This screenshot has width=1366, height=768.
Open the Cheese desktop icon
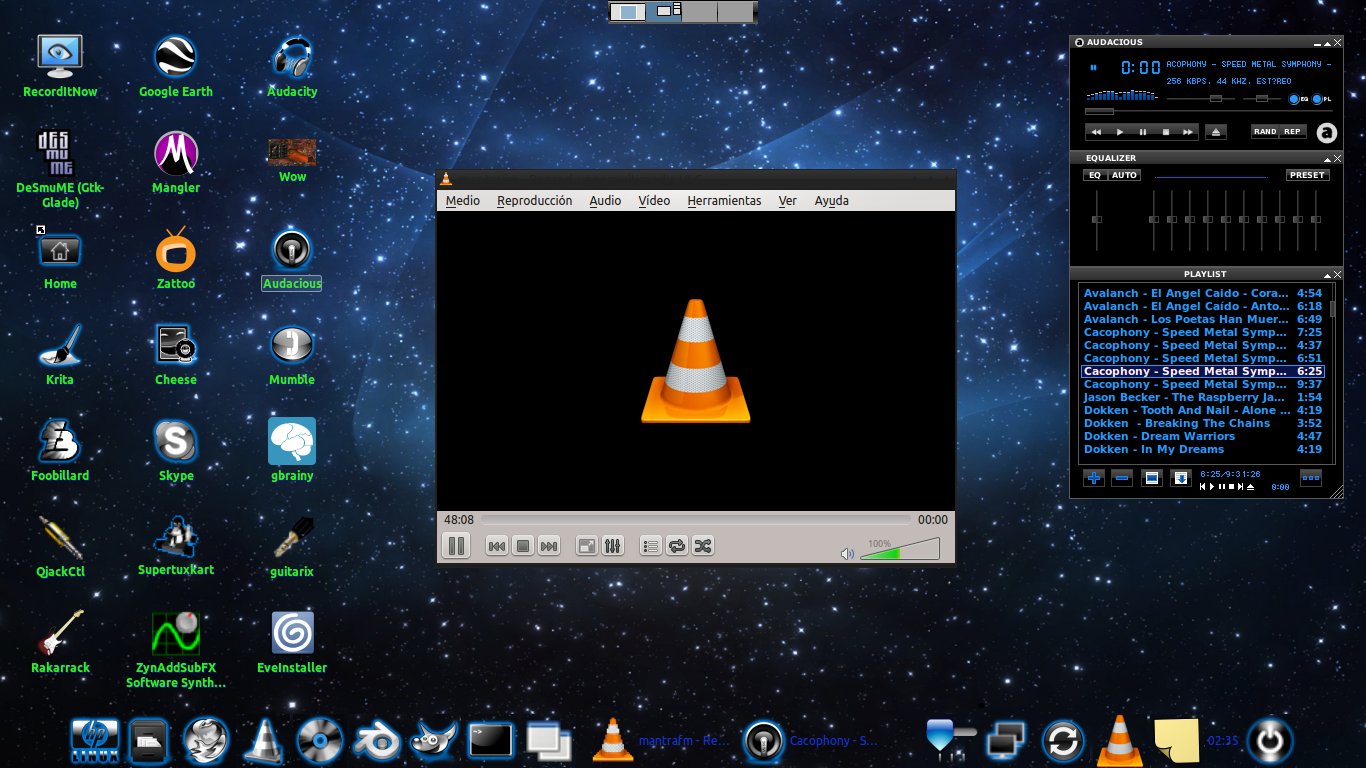tap(176, 354)
